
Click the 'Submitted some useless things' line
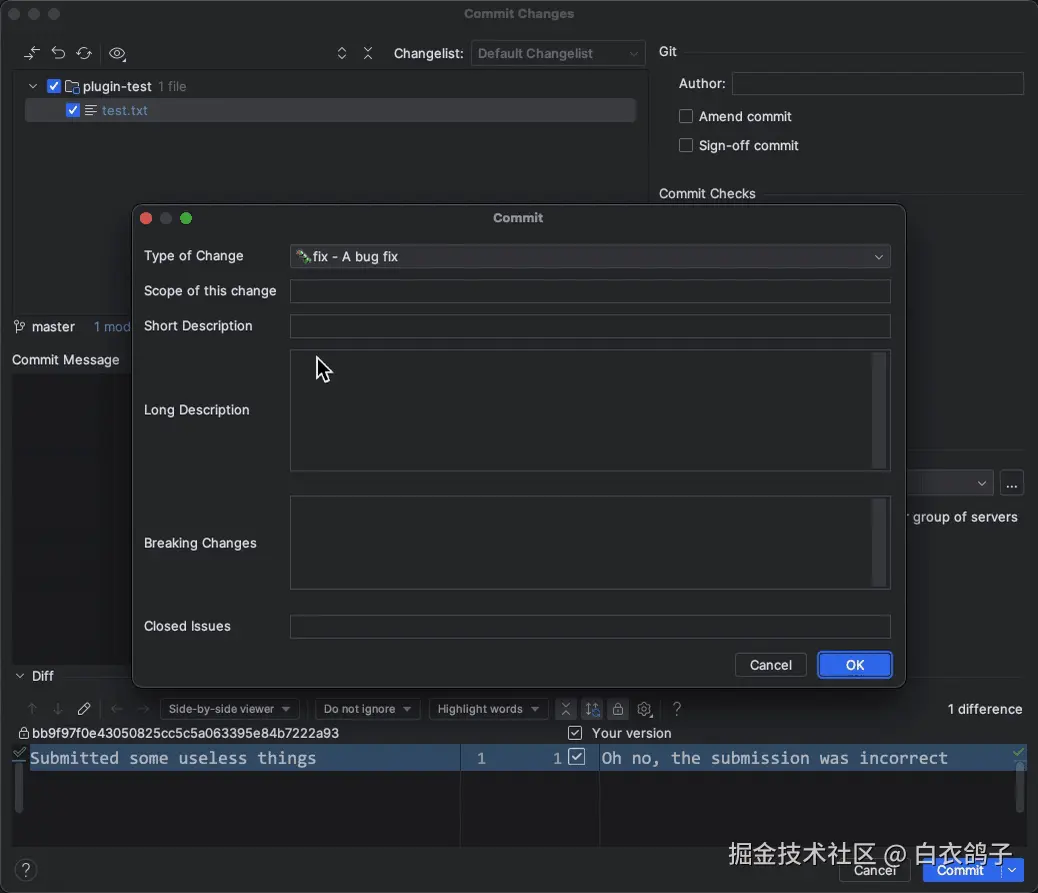pos(173,758)
